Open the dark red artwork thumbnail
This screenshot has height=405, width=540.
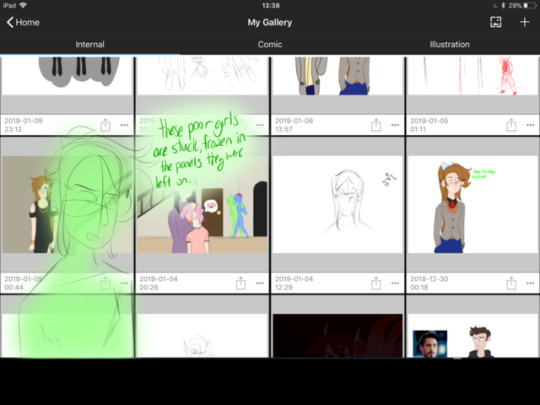click(337, 336)
